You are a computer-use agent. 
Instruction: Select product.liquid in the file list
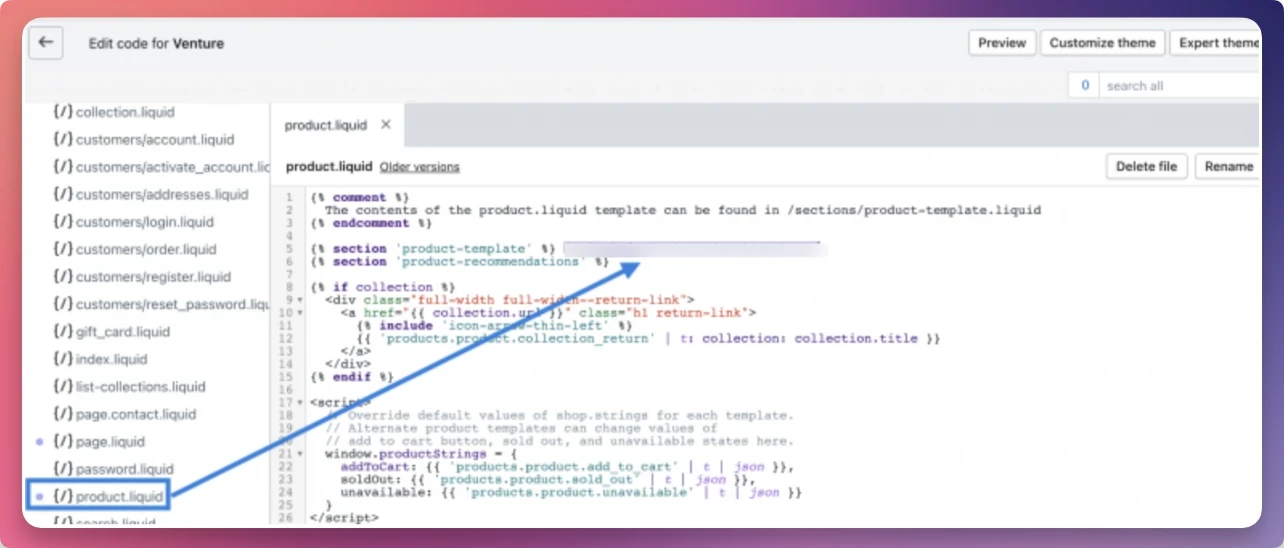(119, 496)
